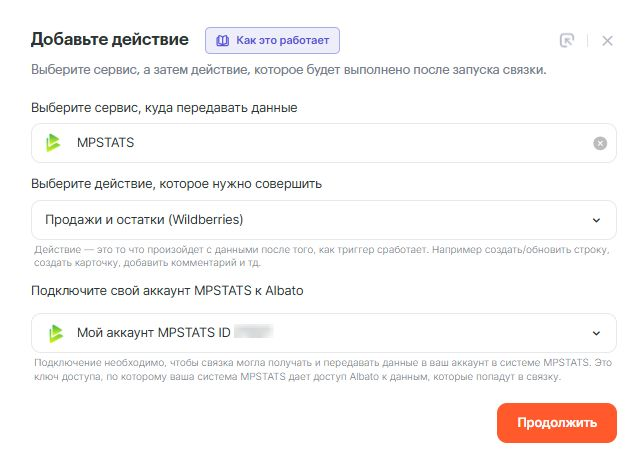640x469 pixels.
Task: Click the chevron arrow of the action dropdown
Action: coord(597,220)
